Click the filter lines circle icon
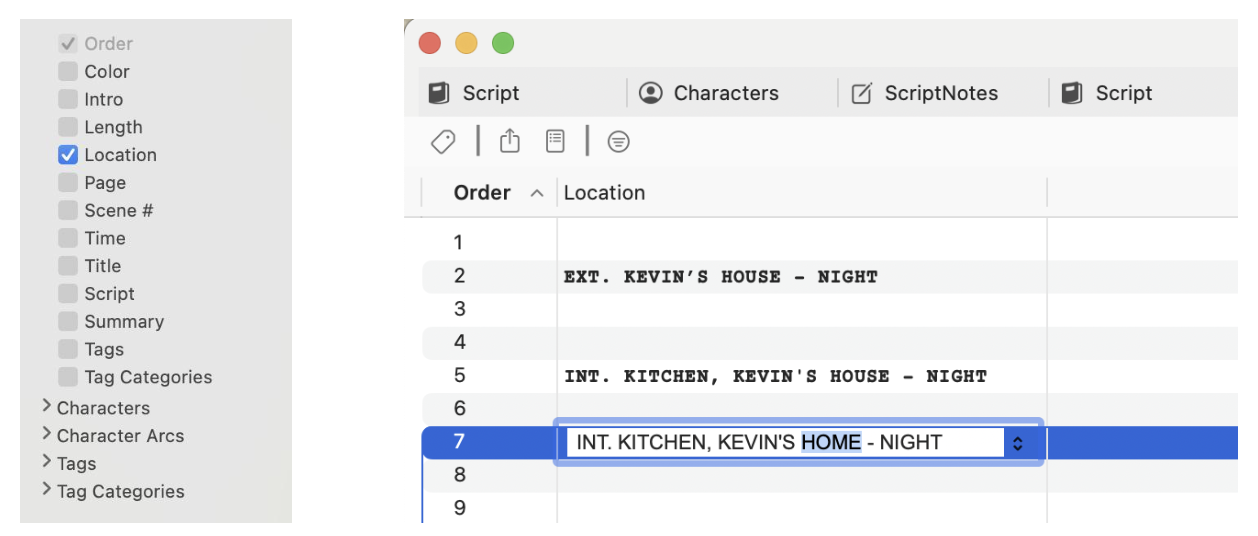 [619, 142]
